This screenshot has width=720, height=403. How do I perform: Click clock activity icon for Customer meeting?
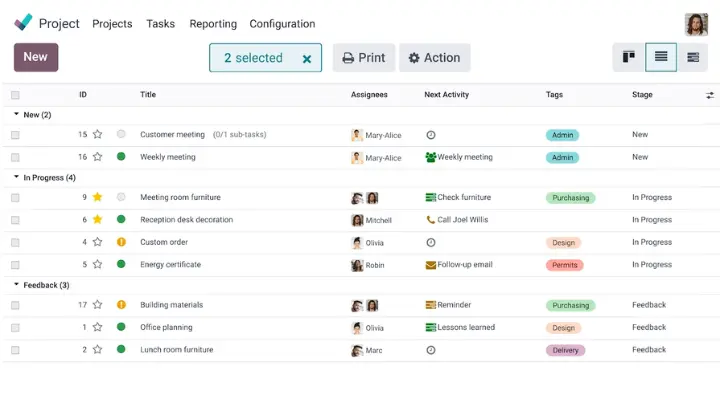[431, 135]
